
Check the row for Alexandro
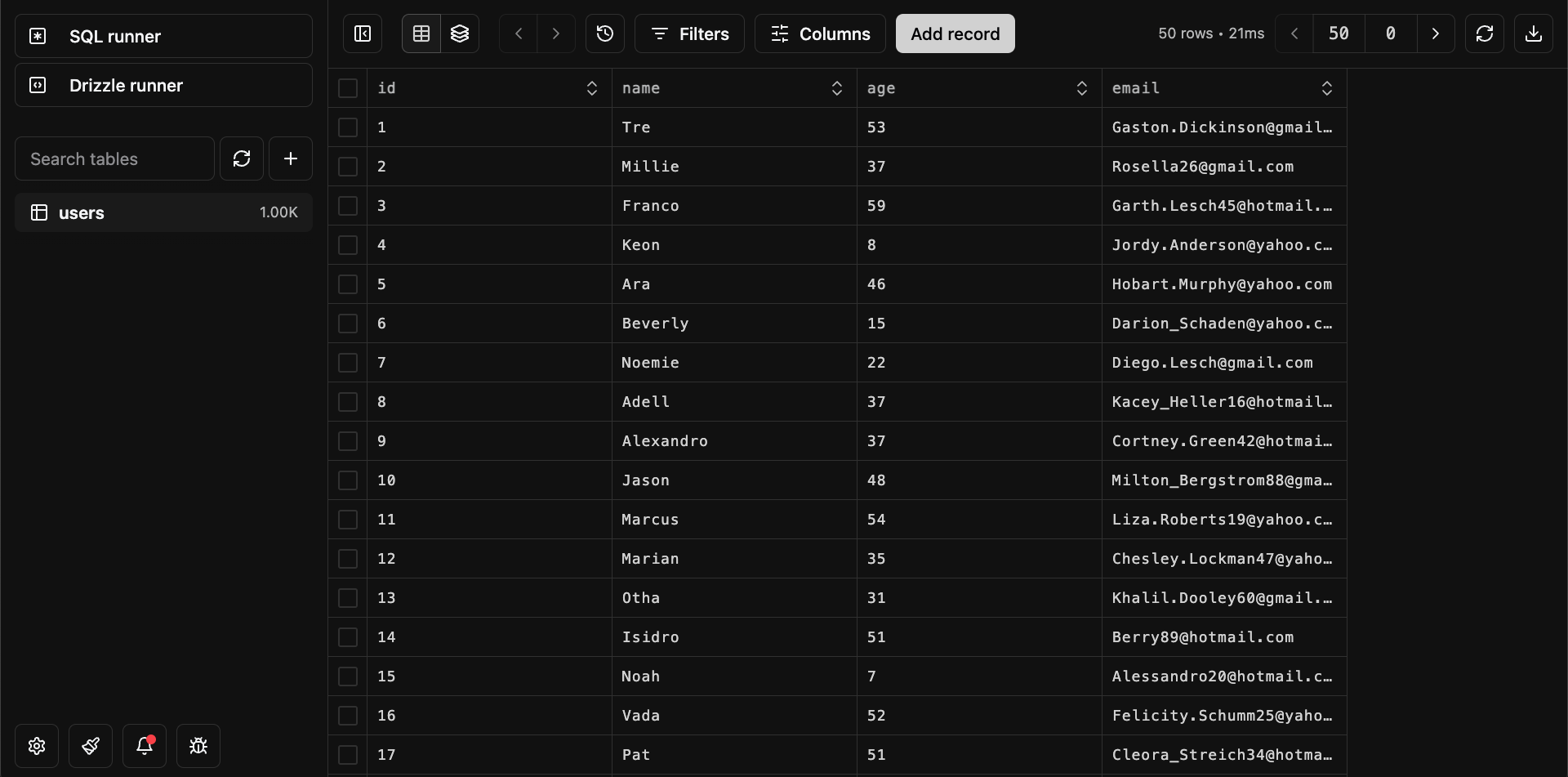tap(348, 441)
